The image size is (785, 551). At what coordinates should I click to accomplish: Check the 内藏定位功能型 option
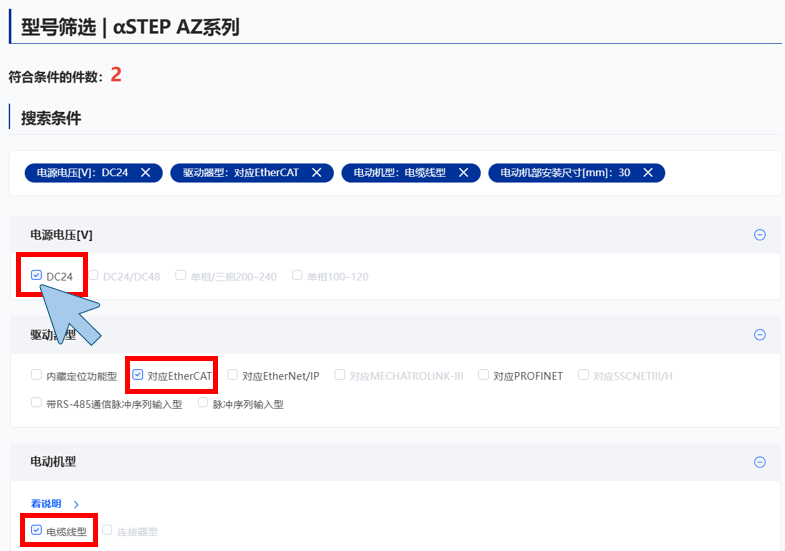37,375
